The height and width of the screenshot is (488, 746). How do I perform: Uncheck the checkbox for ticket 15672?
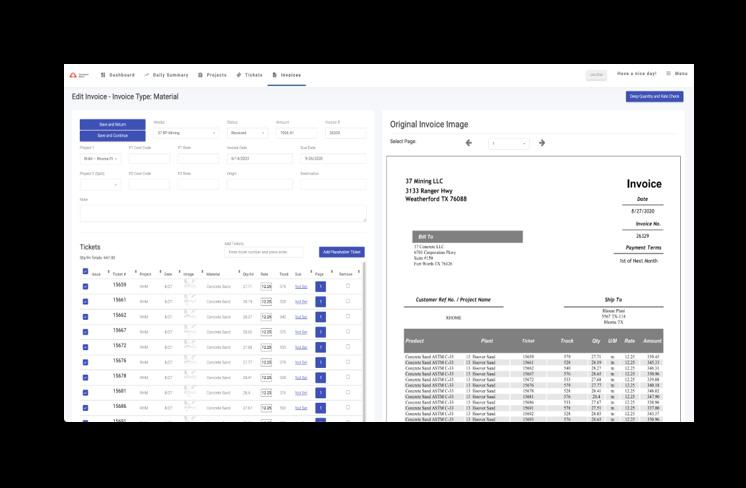(x=85, y=347)
